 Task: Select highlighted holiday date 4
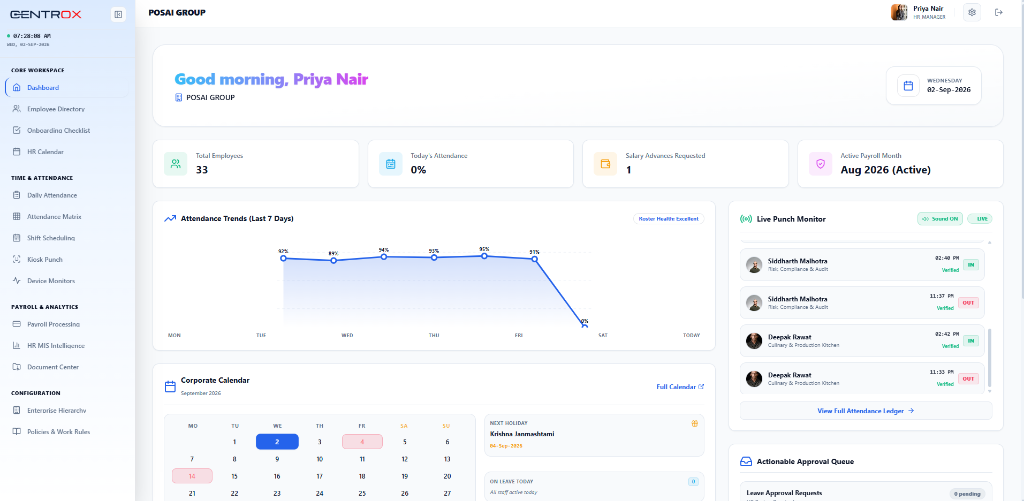[x=362, y=442]
